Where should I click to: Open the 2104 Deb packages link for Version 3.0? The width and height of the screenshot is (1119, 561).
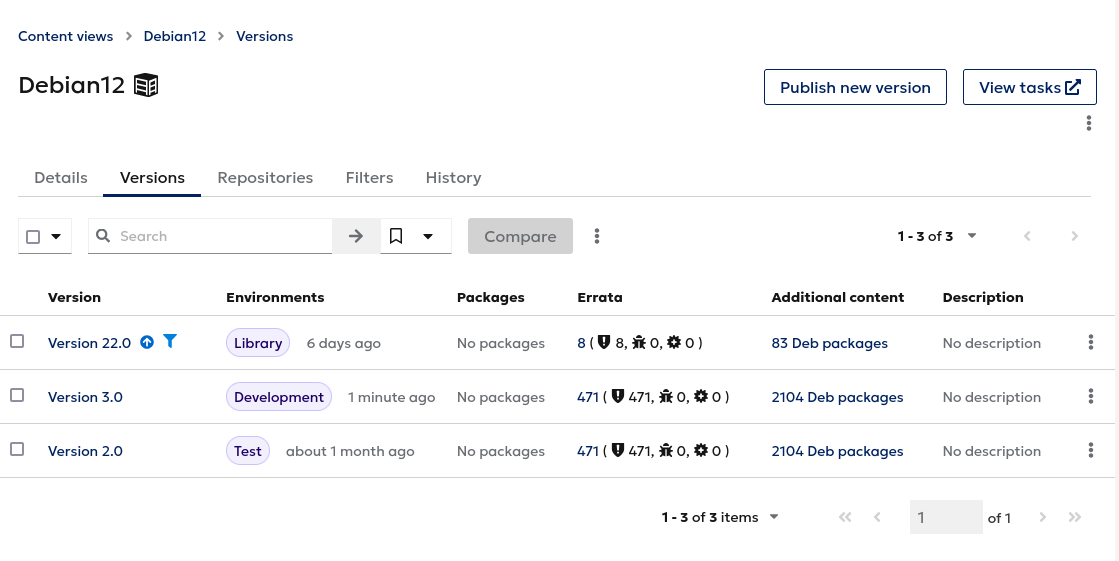click(837, 398)
